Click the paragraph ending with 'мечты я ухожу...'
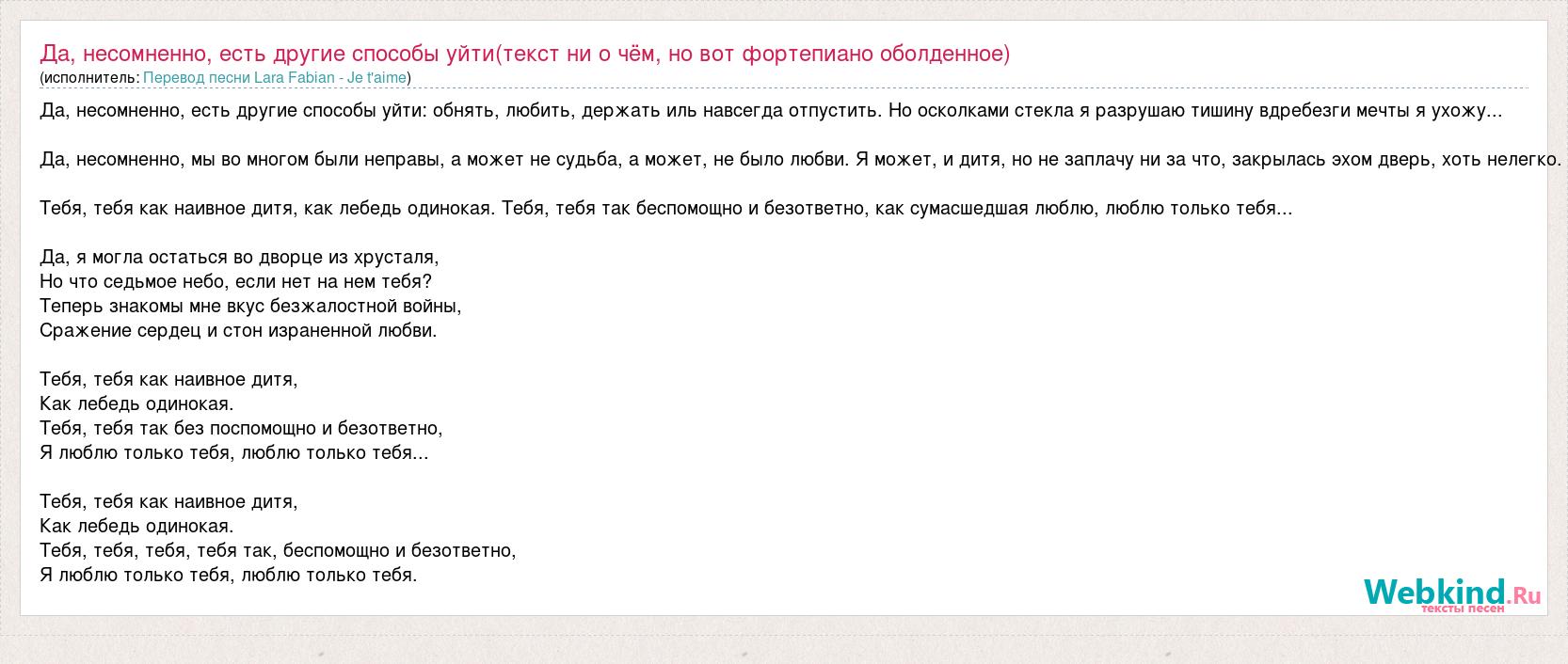The image size is (1568, 664). point(771,111)
